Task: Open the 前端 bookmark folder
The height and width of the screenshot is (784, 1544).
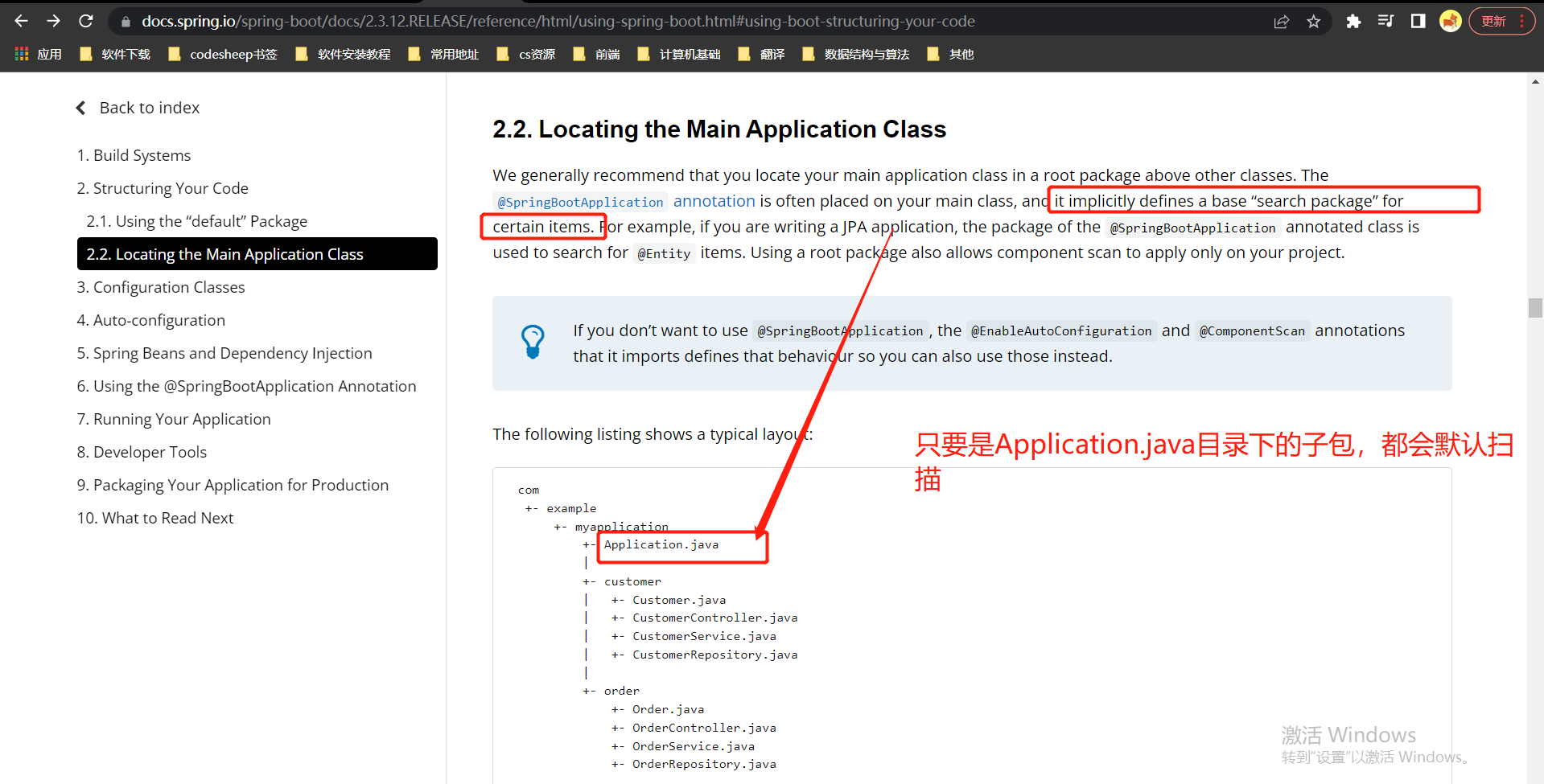Action: [596, 54]
